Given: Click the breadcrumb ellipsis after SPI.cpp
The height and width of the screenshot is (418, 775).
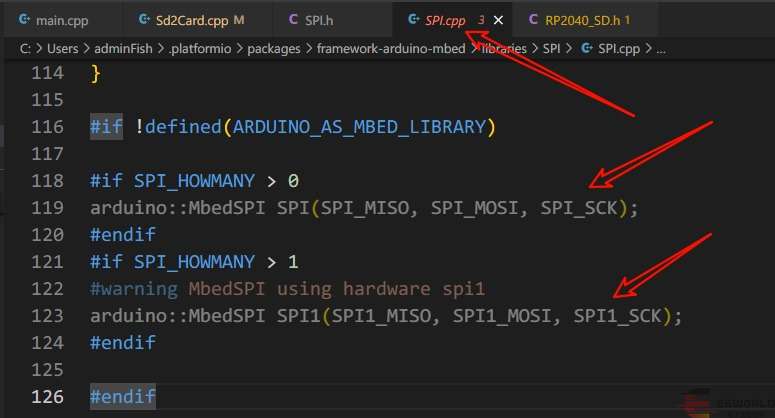Looking at the screenshot, I should 661,47.
